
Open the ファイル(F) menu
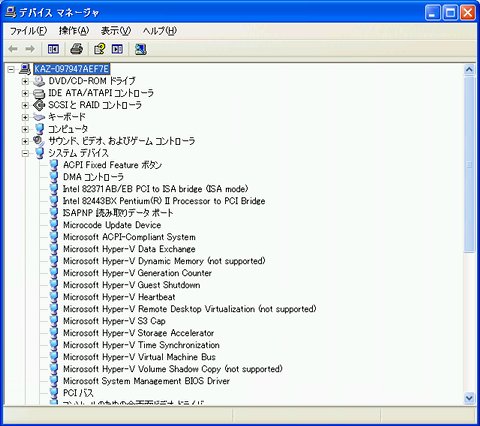(28, 31)
